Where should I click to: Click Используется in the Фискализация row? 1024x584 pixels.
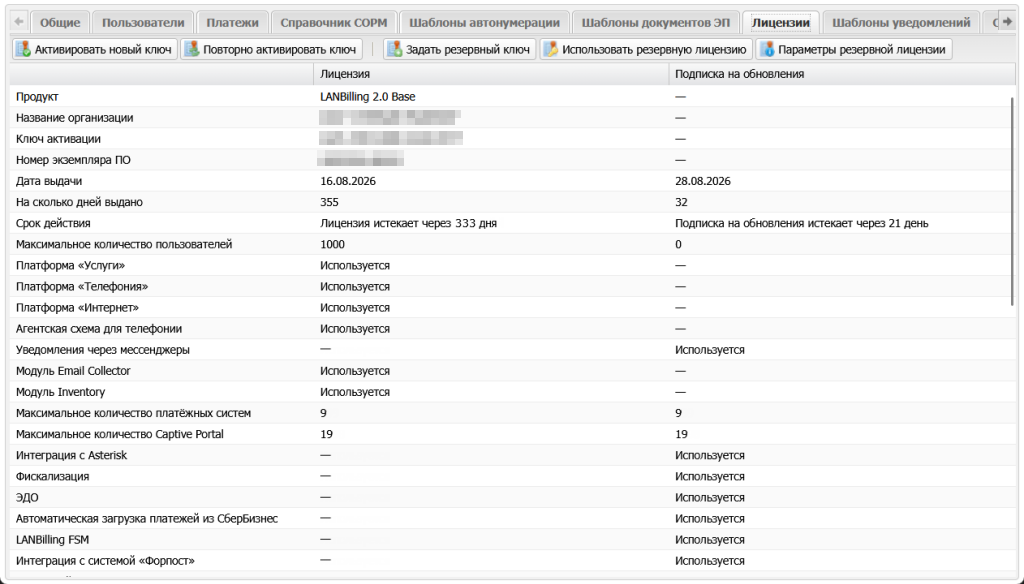709,476
